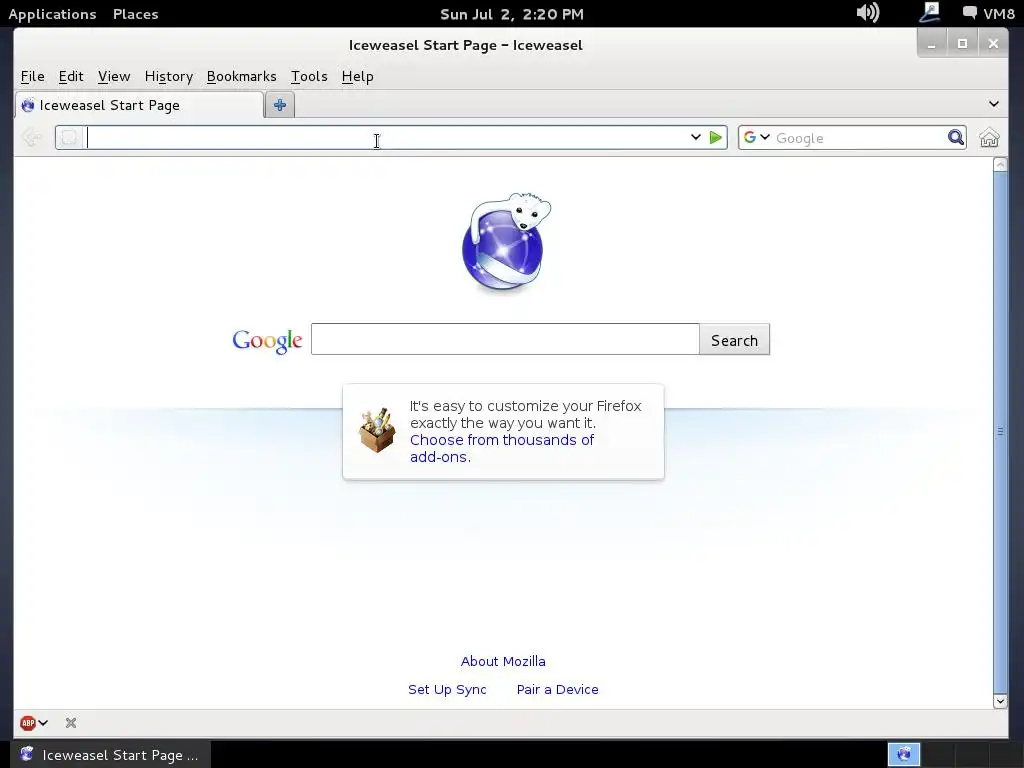The height and width of the screenshot is (768, 1024).
Task: Open the Applications menu in top panel
Action: point(52,14)
